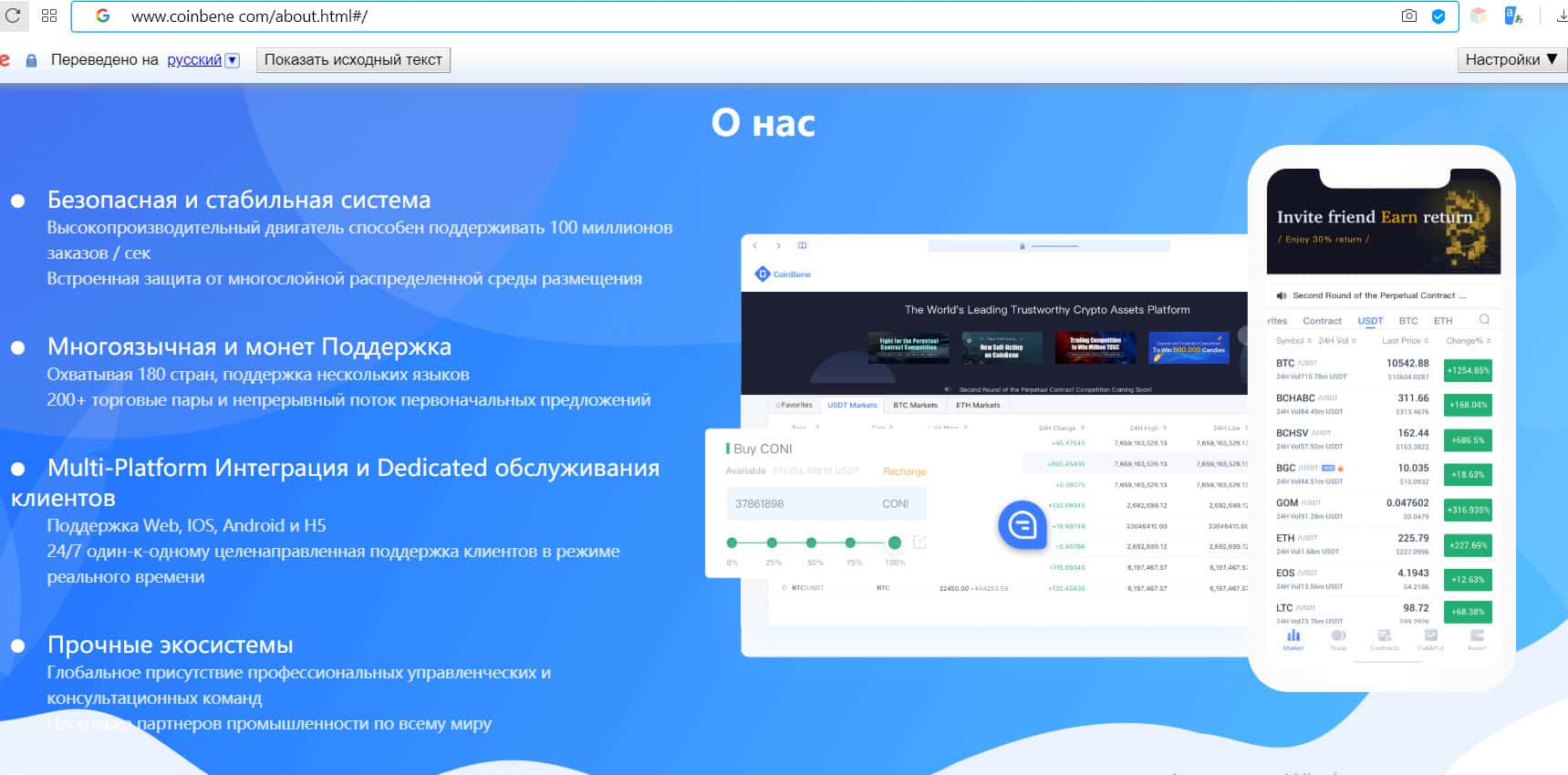
Task: Open the To Win 500,000 Candies banner
Action: pyautogui.click(x=1189, y=347)
